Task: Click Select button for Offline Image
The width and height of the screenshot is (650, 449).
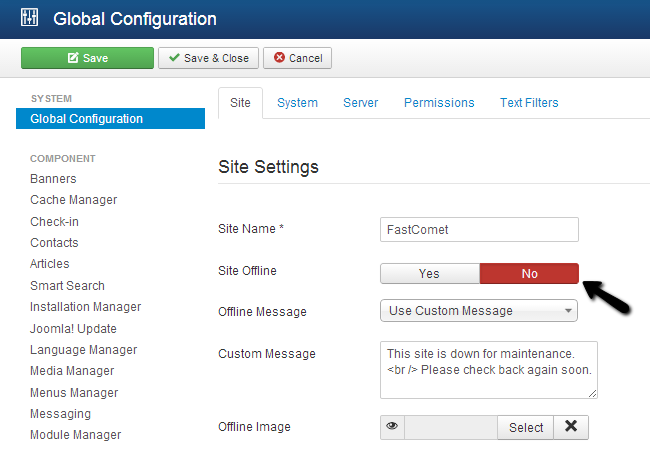Action: [526, 427]
